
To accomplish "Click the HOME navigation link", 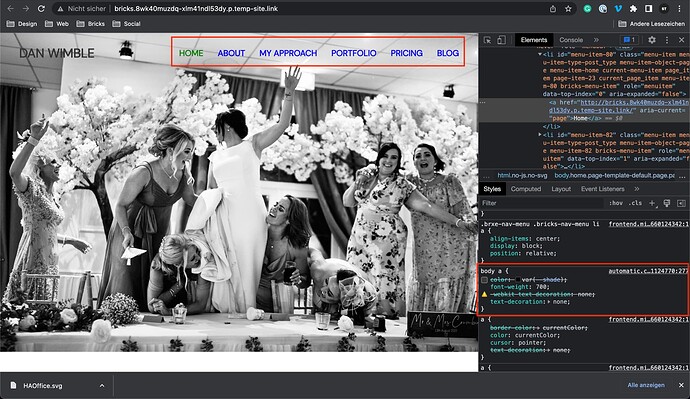I will tap(191, 53).
